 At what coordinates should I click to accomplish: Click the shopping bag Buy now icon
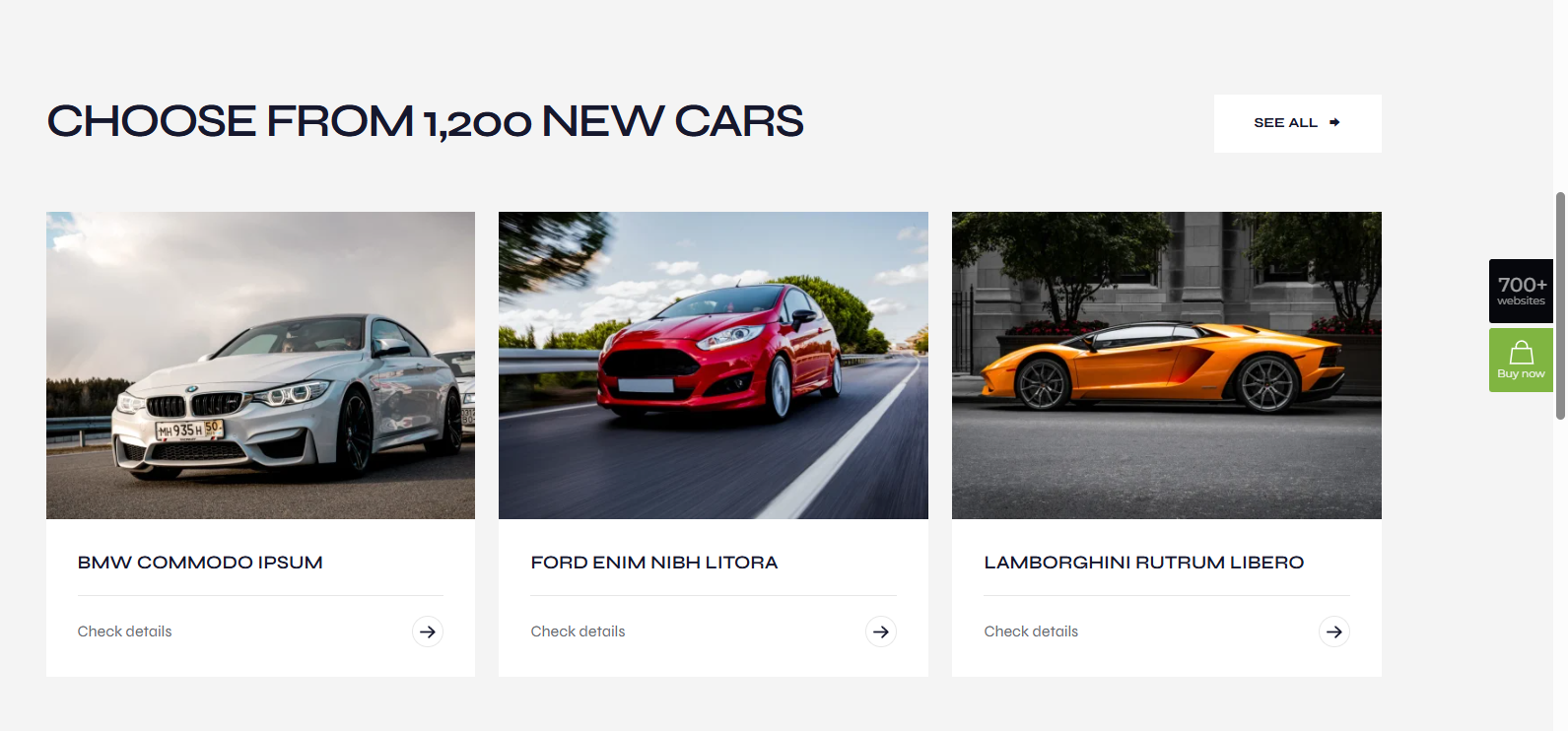point(1522,353)
